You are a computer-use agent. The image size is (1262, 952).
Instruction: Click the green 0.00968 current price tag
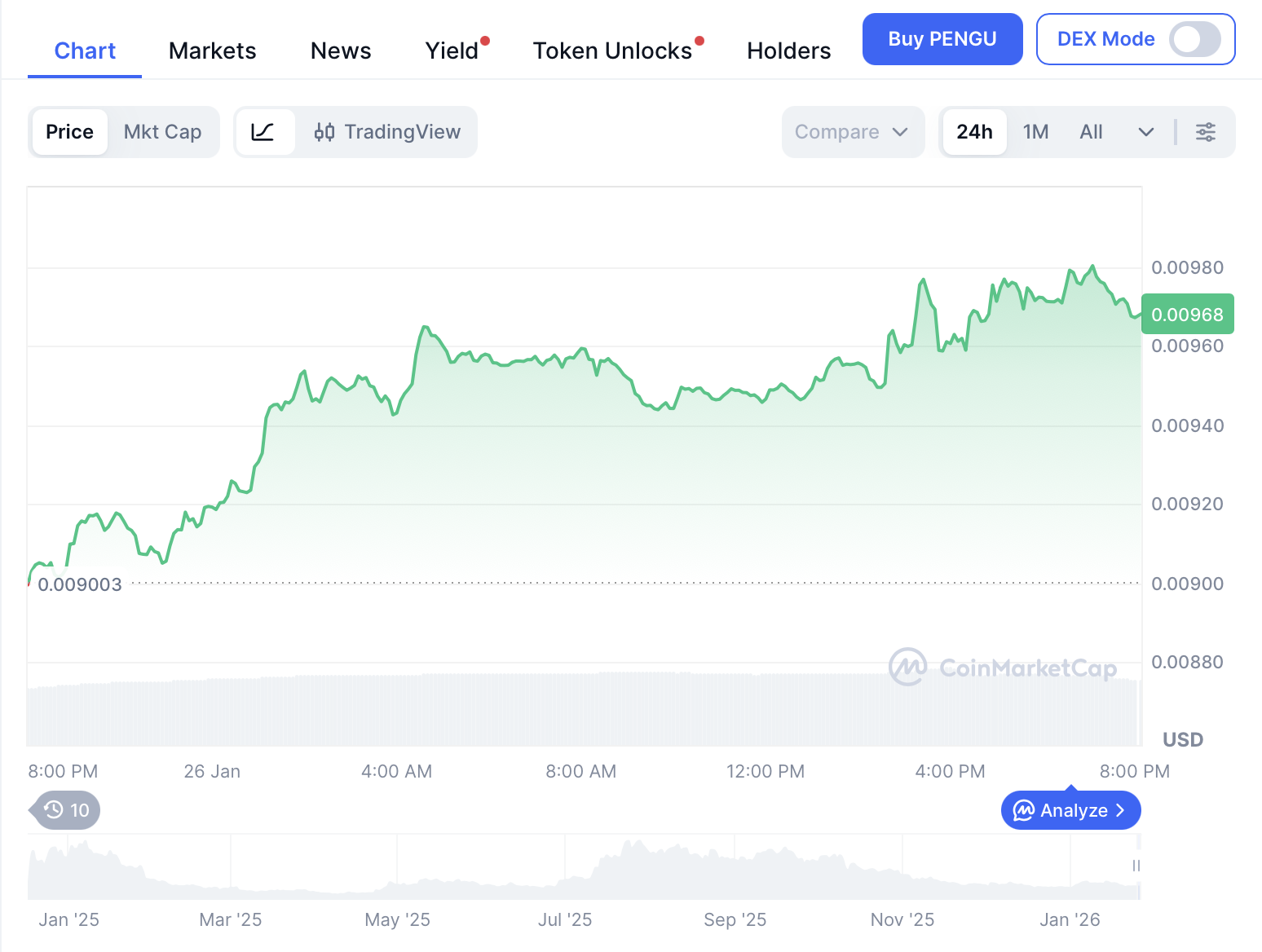(x=1186, y=315)
